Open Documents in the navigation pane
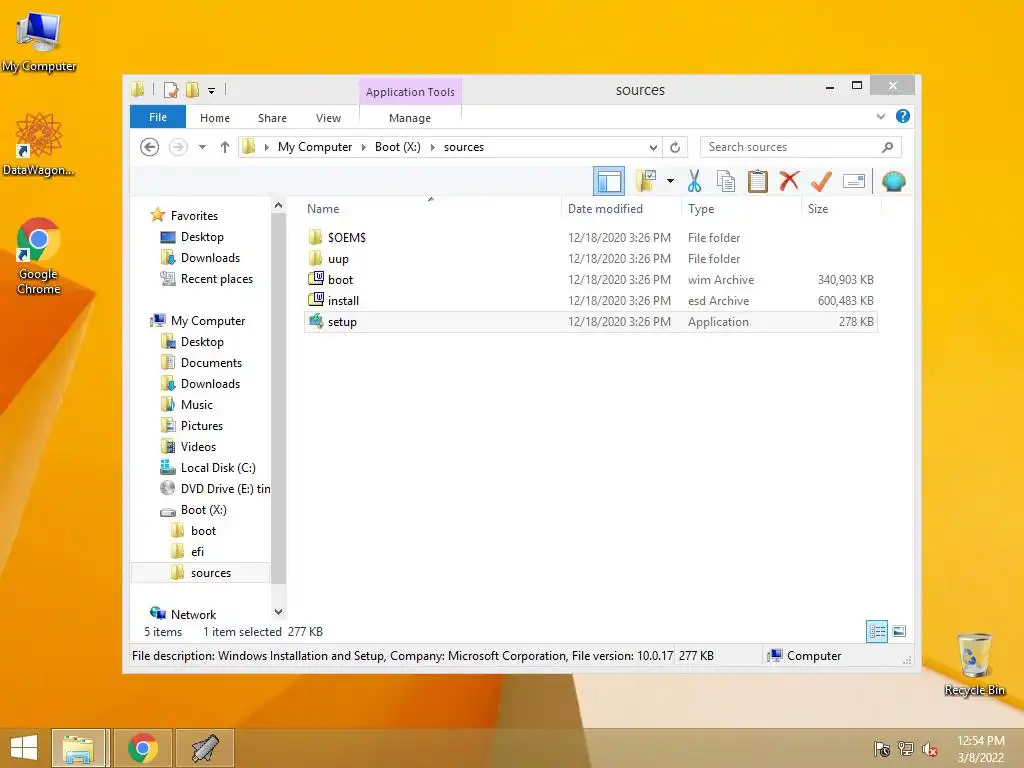The width and height of the screenshot is (1024, 768). pyautogui.click(x=211, y=362)
